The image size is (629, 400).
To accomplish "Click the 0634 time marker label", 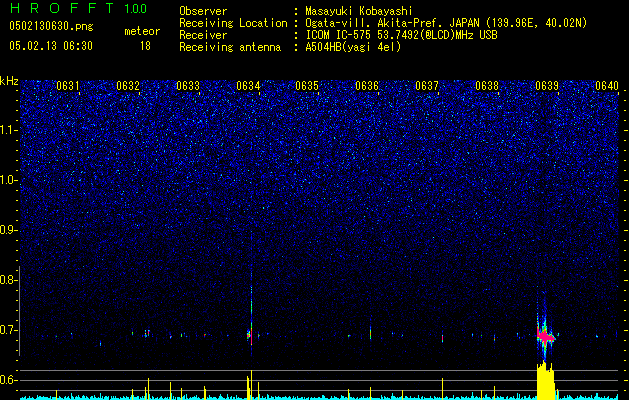I will [248, 86].
